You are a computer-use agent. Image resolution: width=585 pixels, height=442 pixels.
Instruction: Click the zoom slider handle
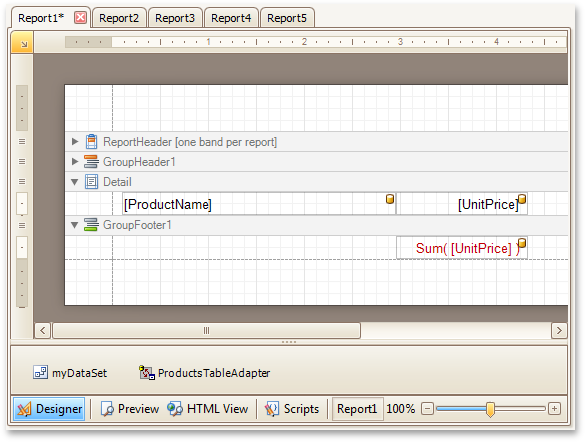[490, 409]
